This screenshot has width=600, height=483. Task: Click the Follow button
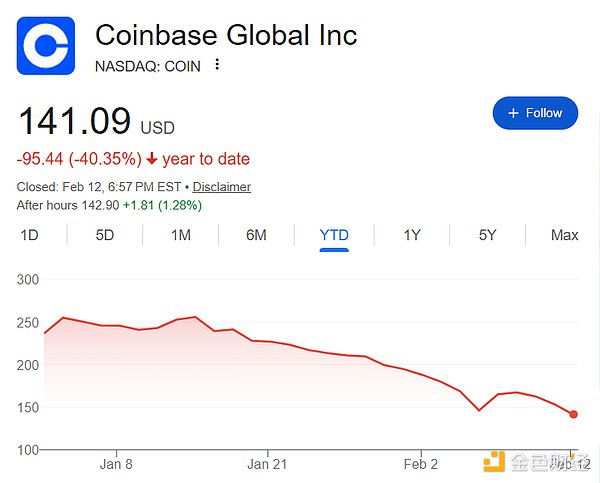(535, 113)
